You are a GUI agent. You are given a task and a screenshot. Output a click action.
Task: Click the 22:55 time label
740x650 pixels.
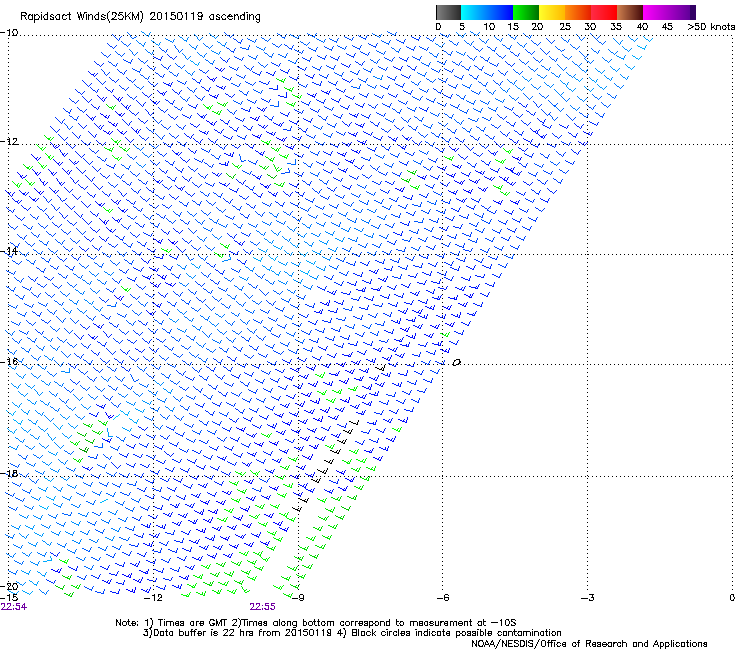pos(262,607)
